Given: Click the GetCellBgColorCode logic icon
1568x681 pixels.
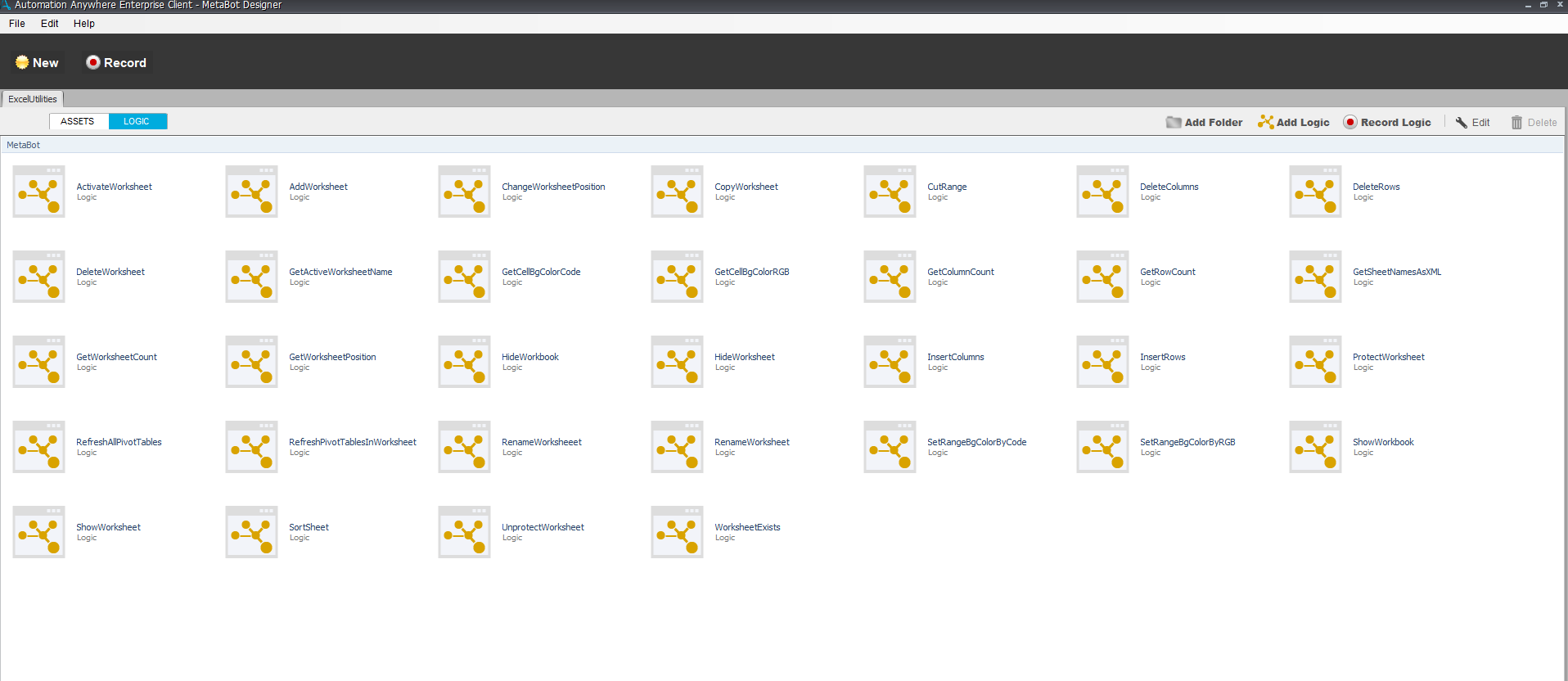Looking at the screenshot, I should point(465,277).
